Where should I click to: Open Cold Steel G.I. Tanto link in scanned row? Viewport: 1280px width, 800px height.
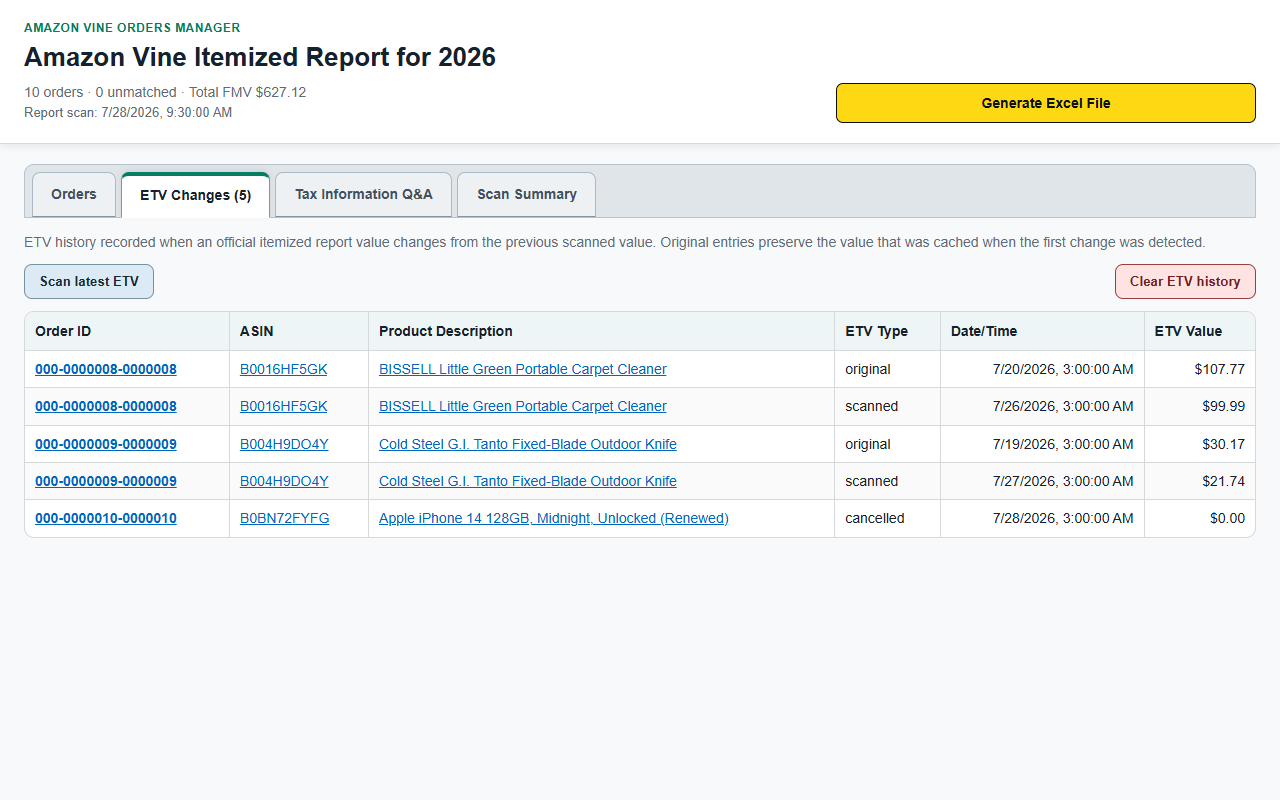coord(528,481)
